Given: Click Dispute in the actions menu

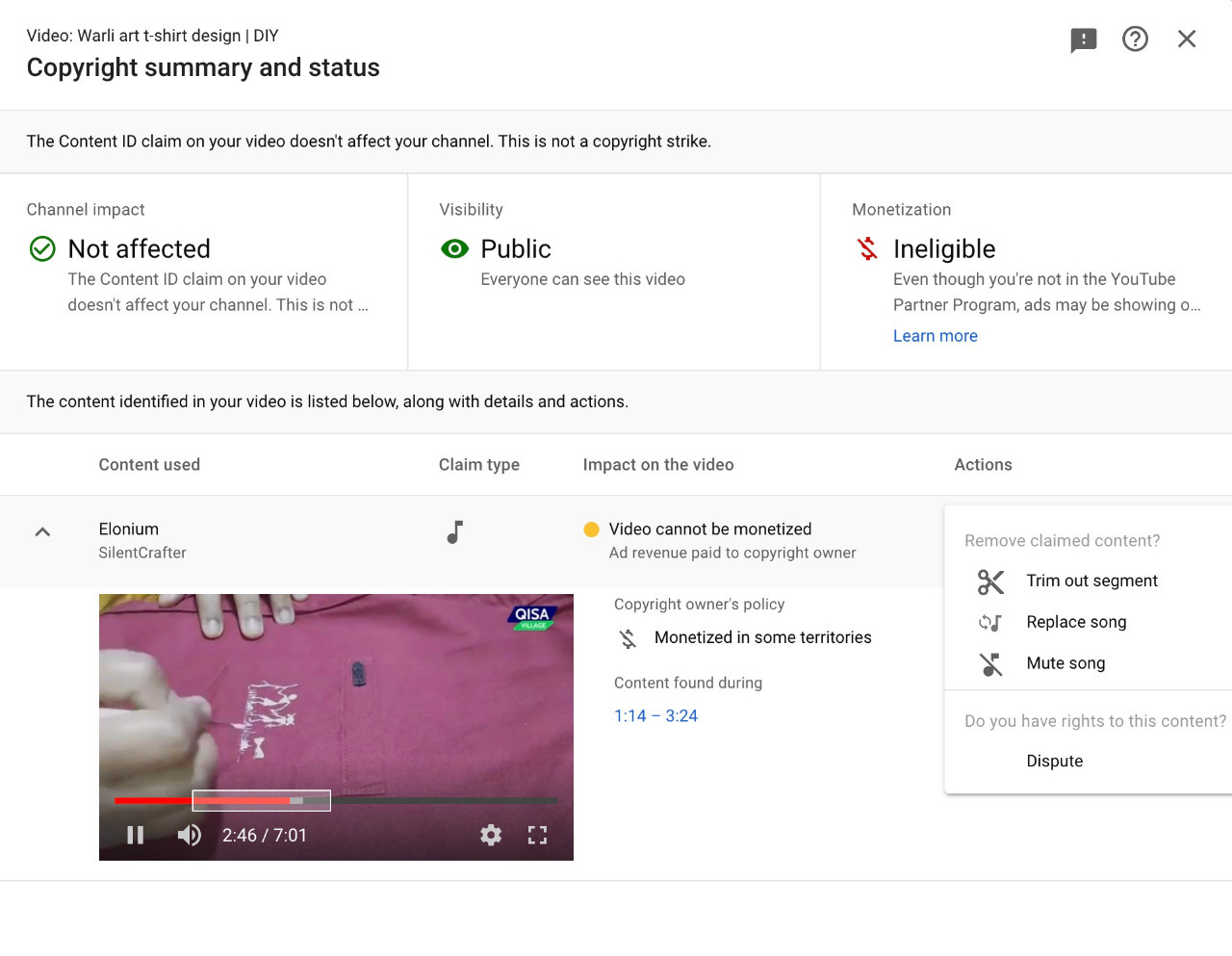Looking at the screenshot, I should point(1054,761).
